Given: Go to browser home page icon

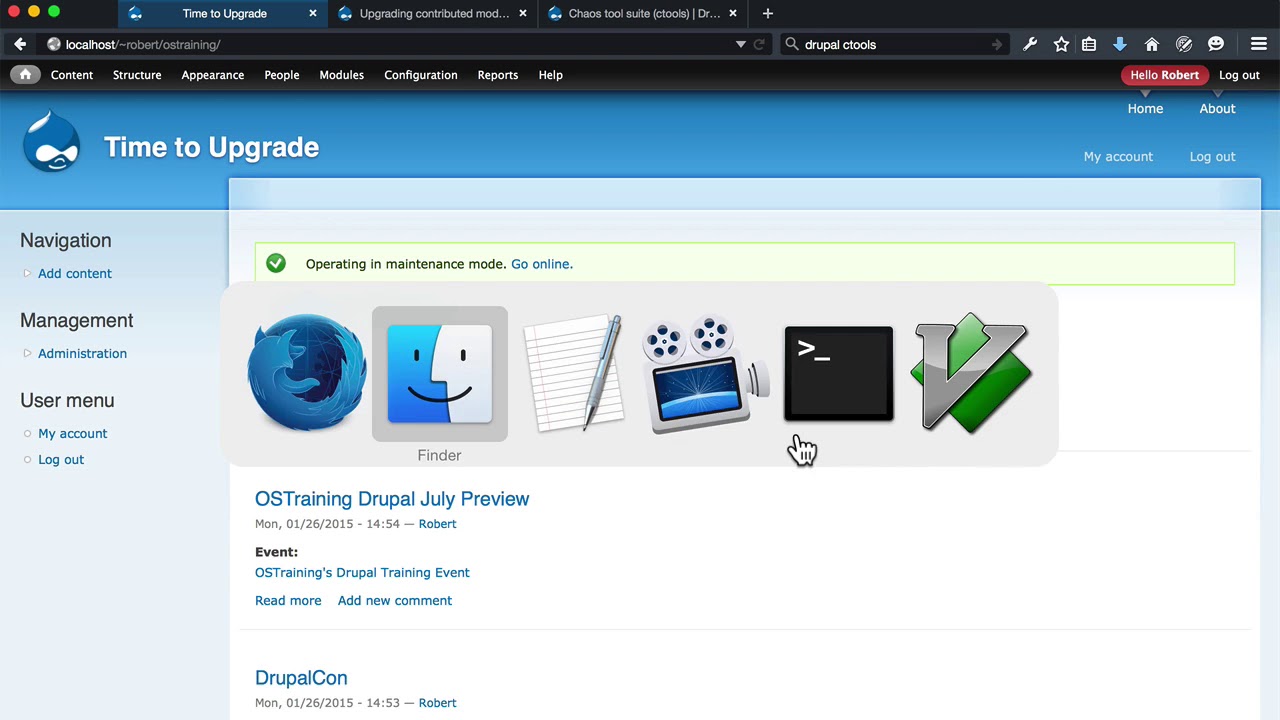Looking at the screenshot, I should click(1152, 44).
